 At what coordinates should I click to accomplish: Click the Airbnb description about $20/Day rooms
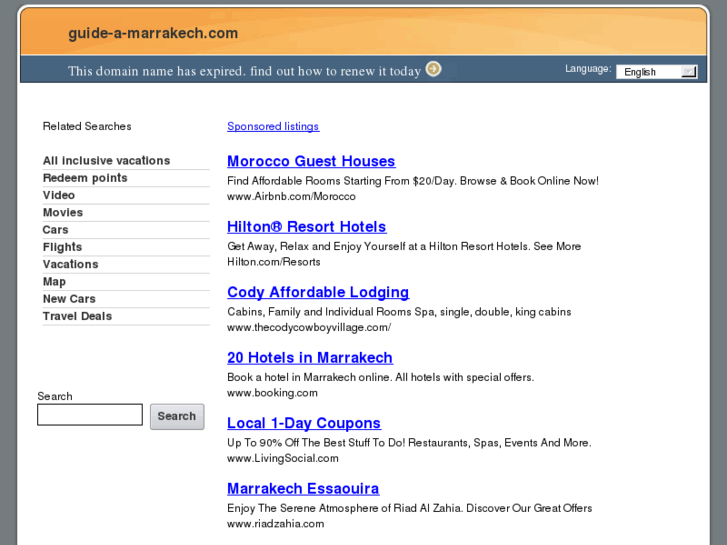pyautogui.click(x=413, y=181)
